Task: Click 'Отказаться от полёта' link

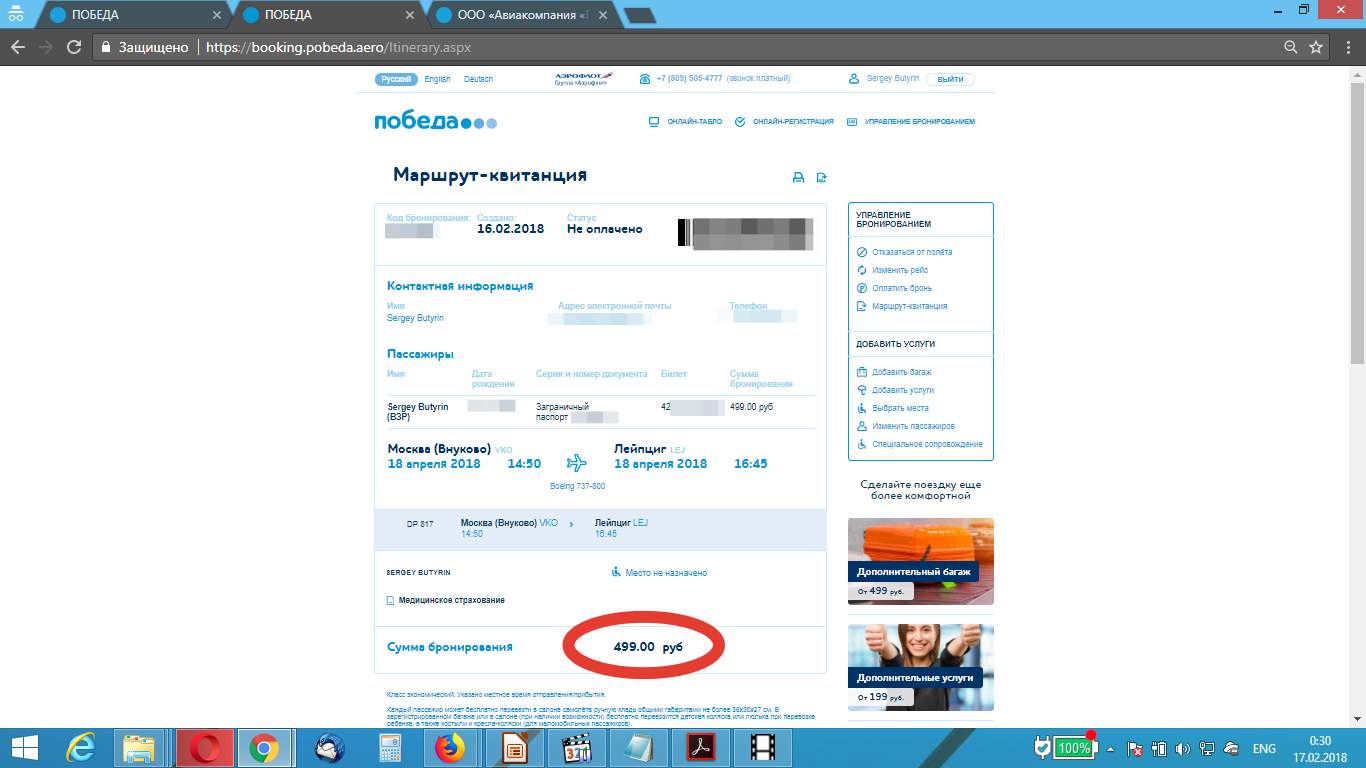Action: (912, 253)
